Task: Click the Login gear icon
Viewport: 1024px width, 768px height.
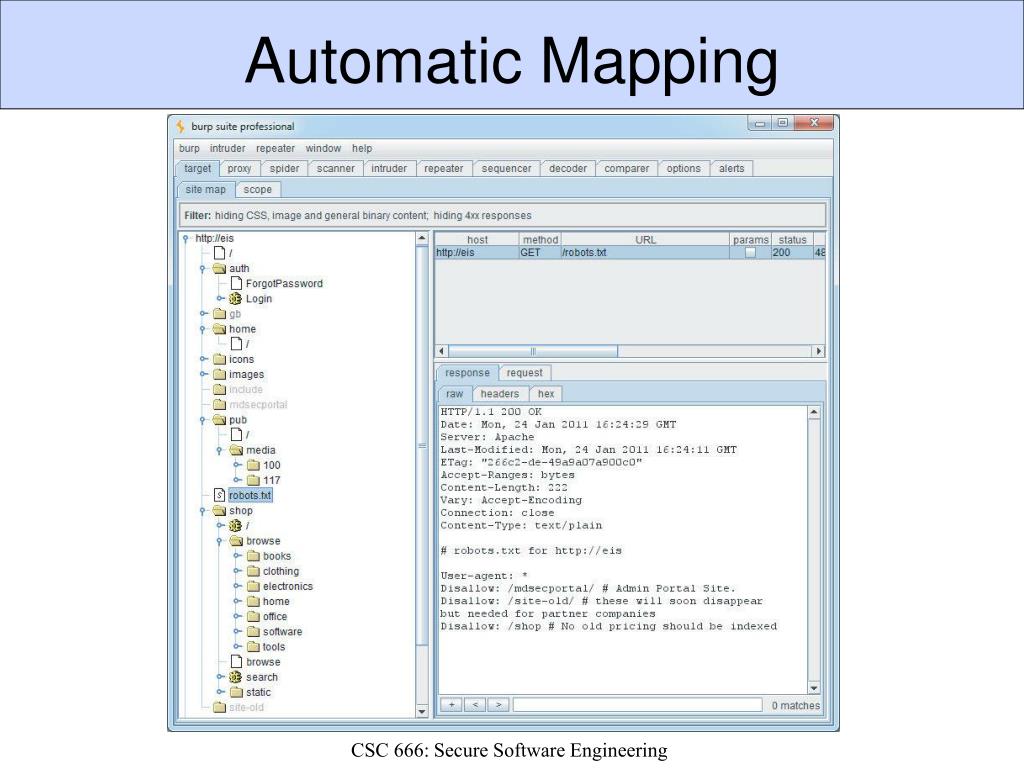Action: click(235, 298)
